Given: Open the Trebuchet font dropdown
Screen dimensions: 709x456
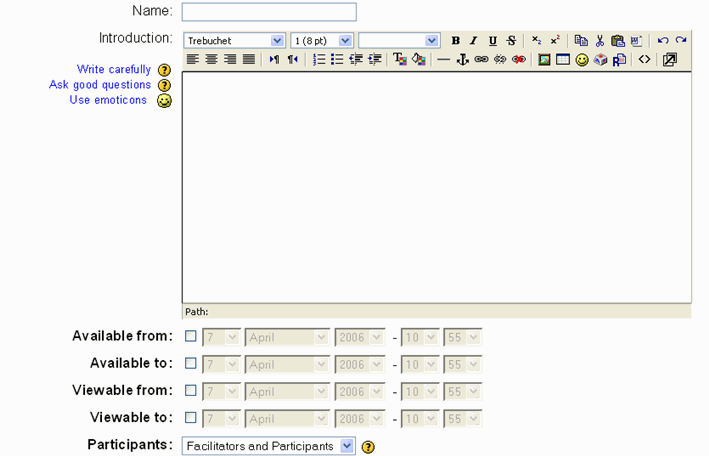Looking at the screenshot, I should [x=235, y=41].
